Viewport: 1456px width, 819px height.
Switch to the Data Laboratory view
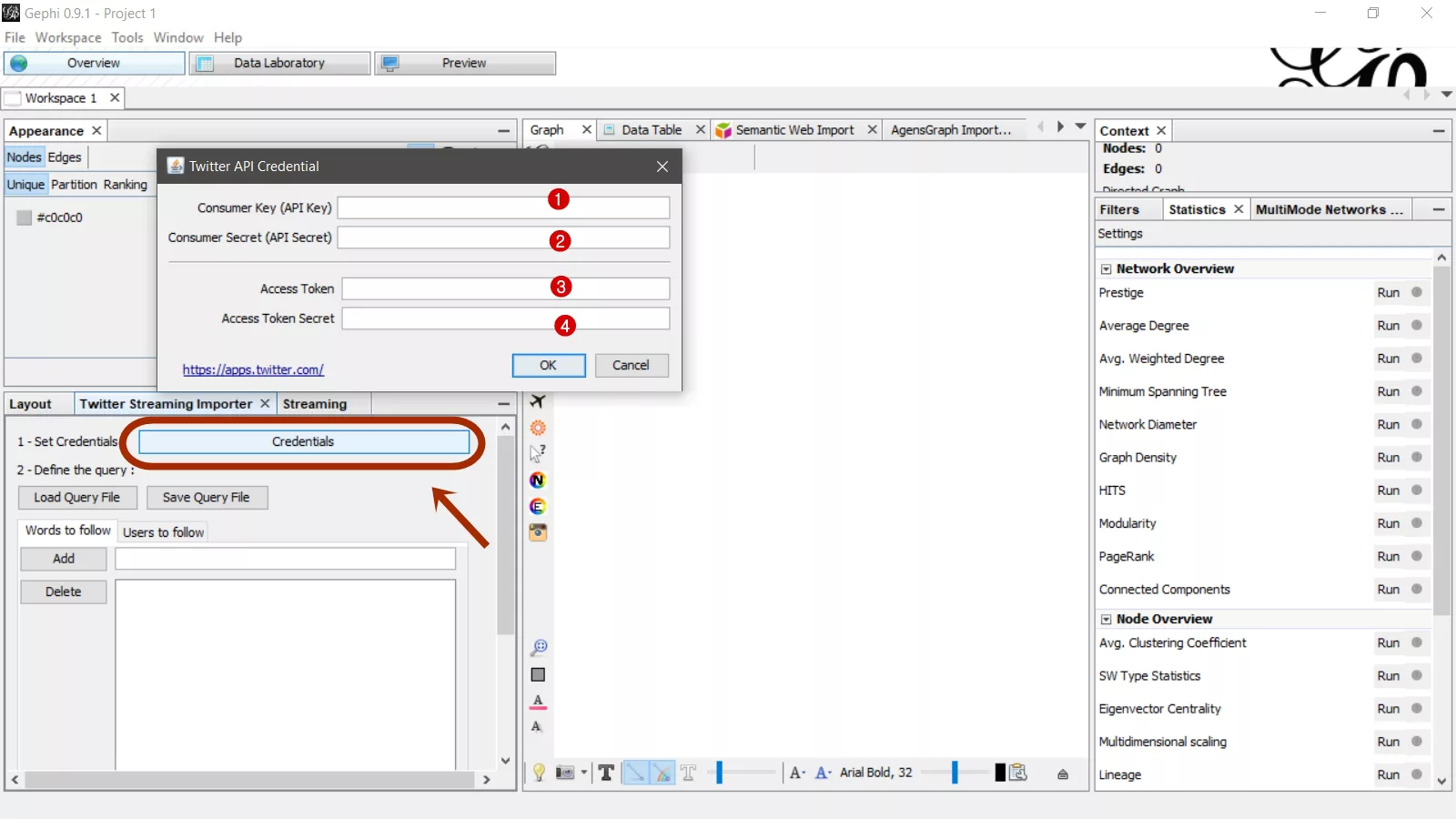[279, 63]
